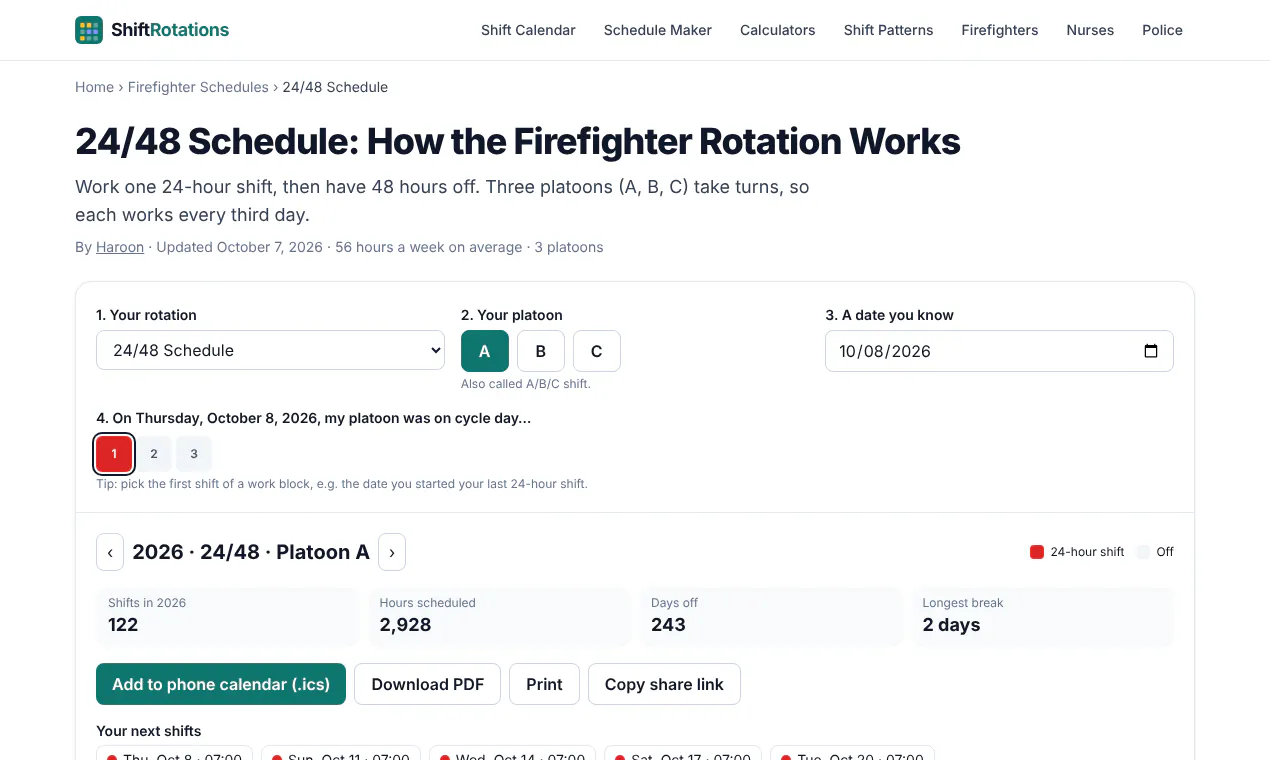Select platoon B
The image size is (1270, 760).
point(541,351)
